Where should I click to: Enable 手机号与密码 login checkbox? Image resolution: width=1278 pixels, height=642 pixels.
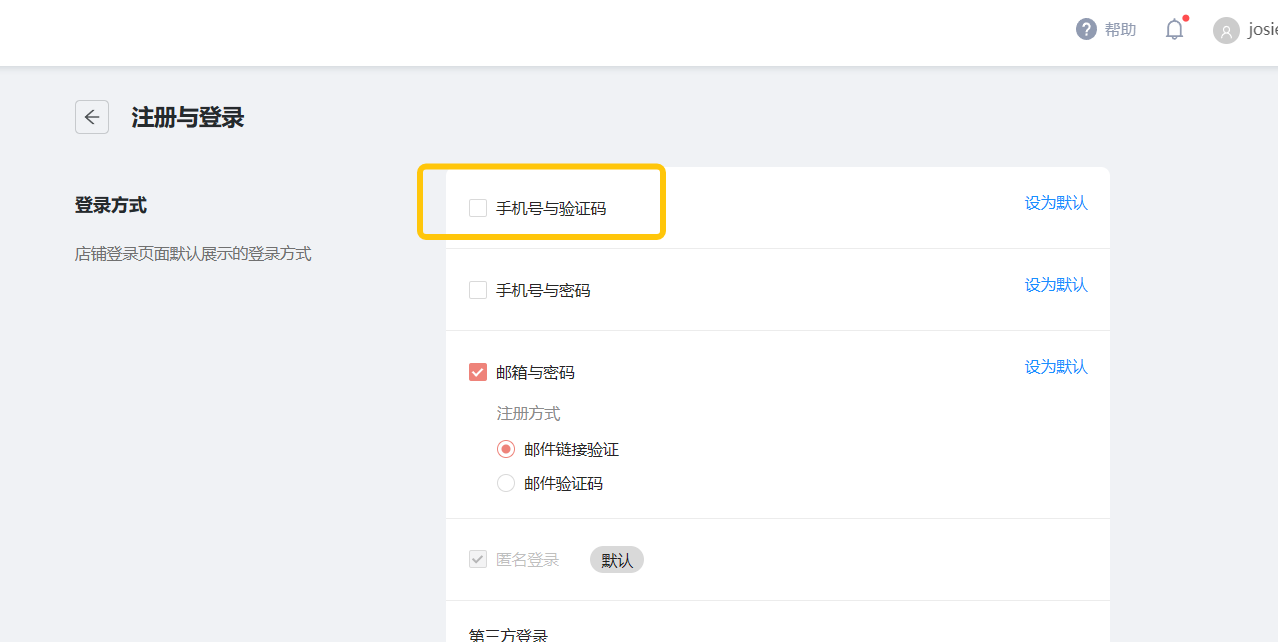(478, 290)
